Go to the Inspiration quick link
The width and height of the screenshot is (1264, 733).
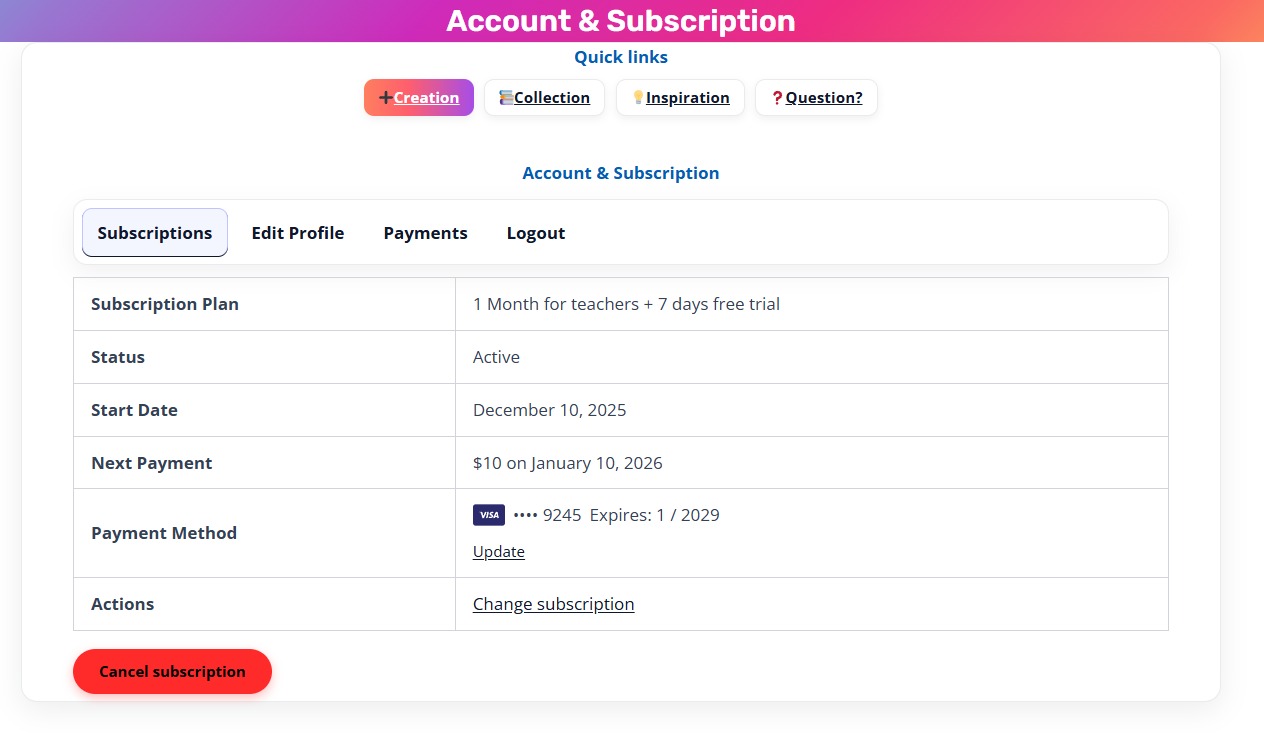point(681,98)
